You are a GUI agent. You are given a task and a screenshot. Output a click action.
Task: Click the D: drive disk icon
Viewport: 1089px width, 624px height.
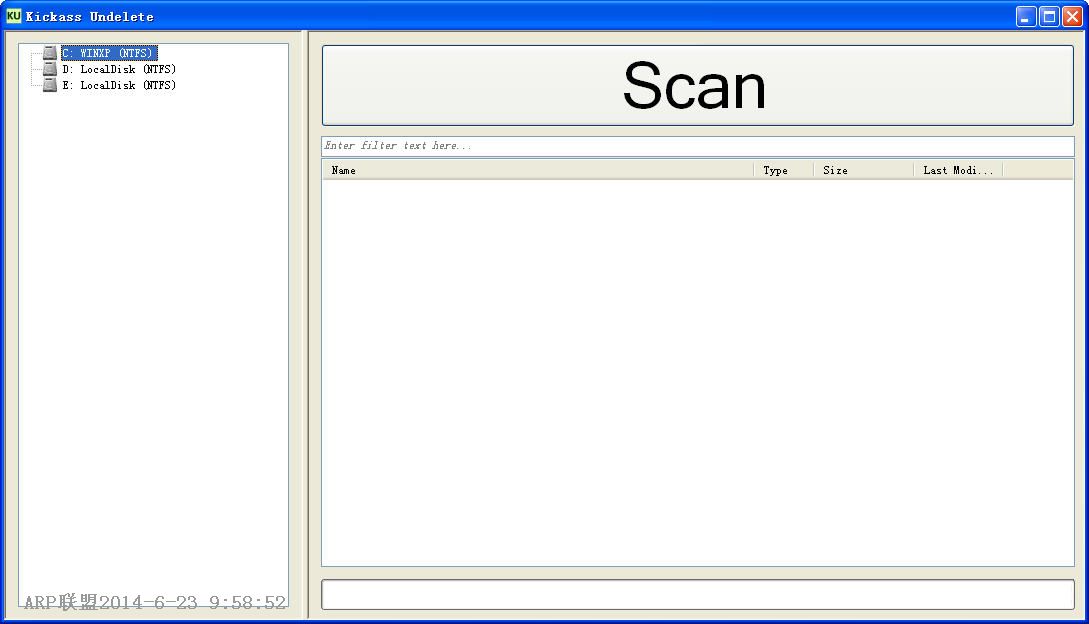(x=50, y=69)
